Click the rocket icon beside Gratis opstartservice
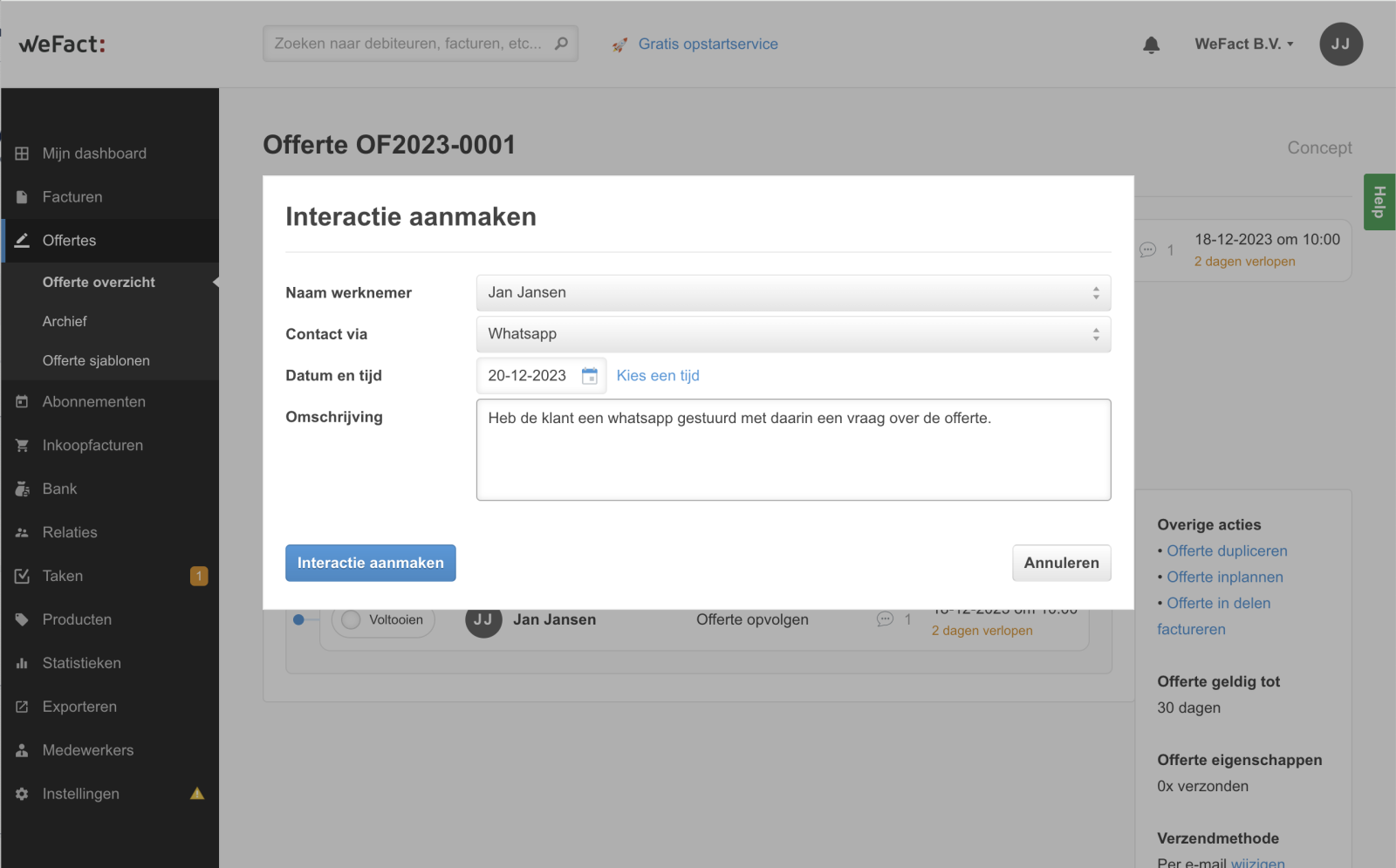Screen dimensions: 1396x868 coord(619,44)
